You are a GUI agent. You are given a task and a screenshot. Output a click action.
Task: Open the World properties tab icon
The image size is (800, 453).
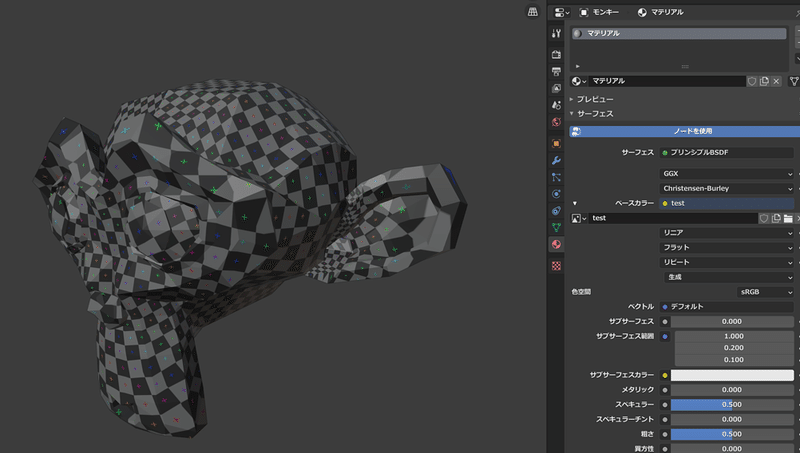point(556,122)
